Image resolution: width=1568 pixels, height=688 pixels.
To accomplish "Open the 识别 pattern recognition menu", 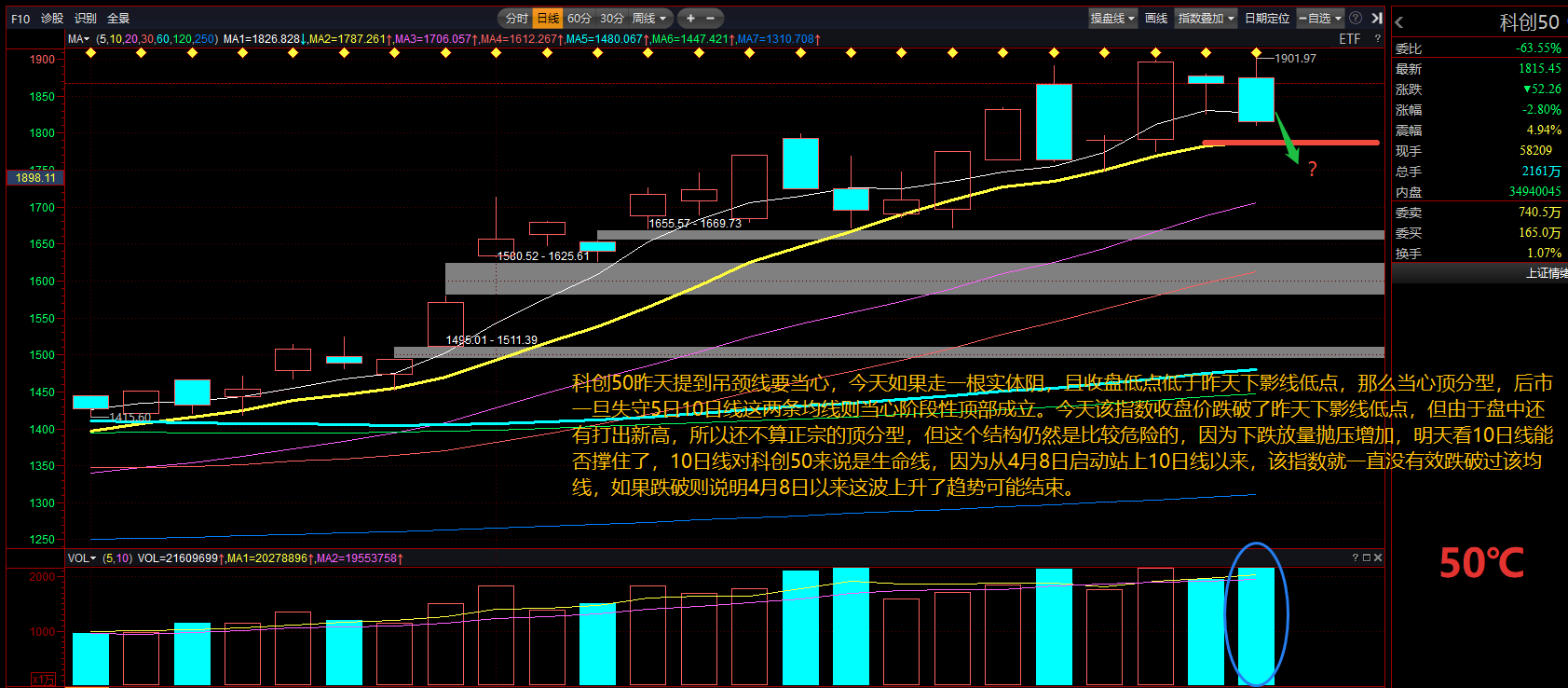I will [x=86, y=19].
